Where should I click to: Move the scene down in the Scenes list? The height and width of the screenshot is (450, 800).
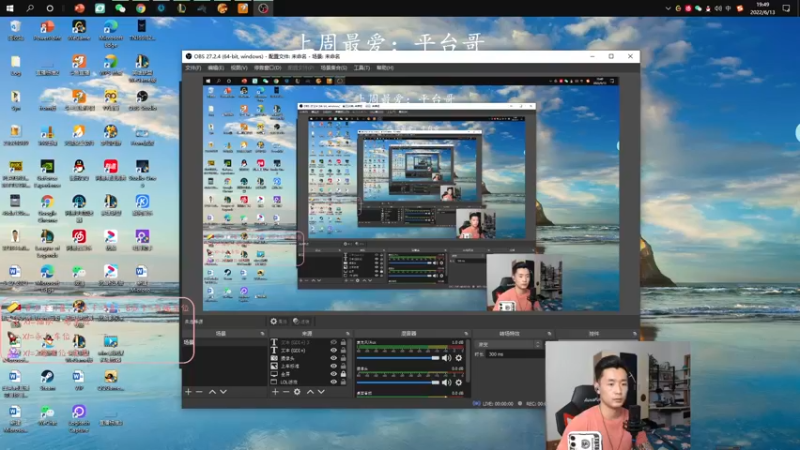click(223, 392)
